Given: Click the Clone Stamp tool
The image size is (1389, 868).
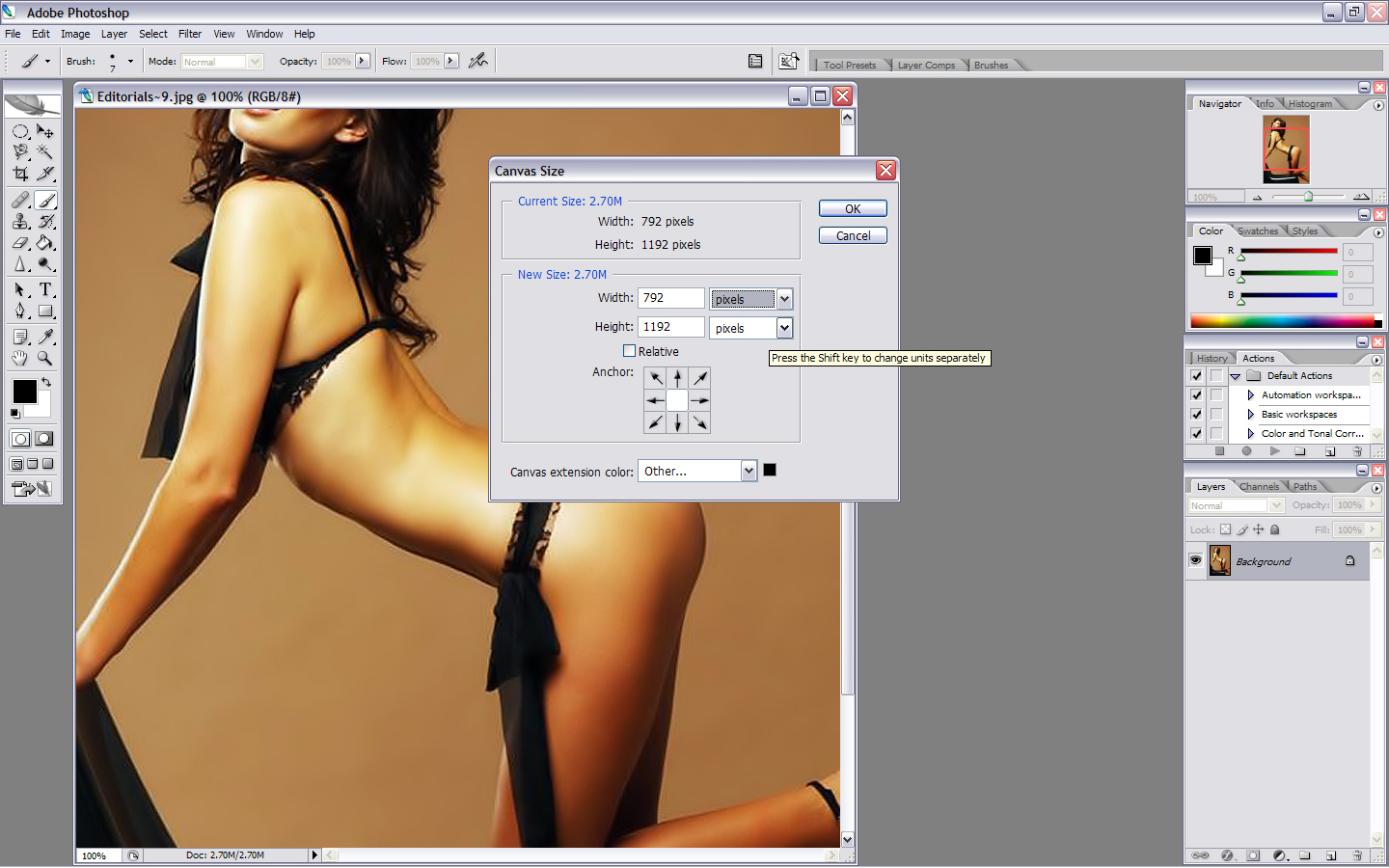Looking at the screenshot, I should point(20,222).
